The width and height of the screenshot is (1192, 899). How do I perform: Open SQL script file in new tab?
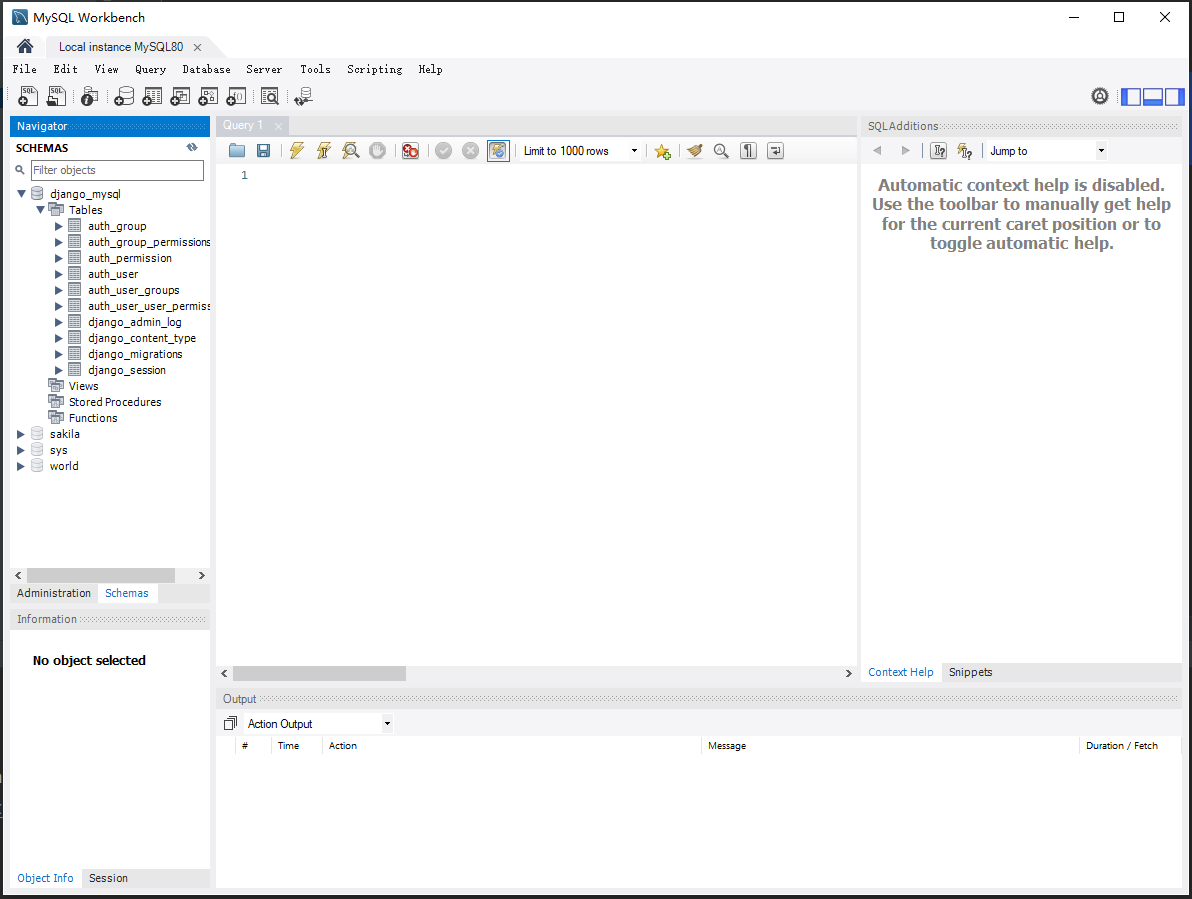56,96
